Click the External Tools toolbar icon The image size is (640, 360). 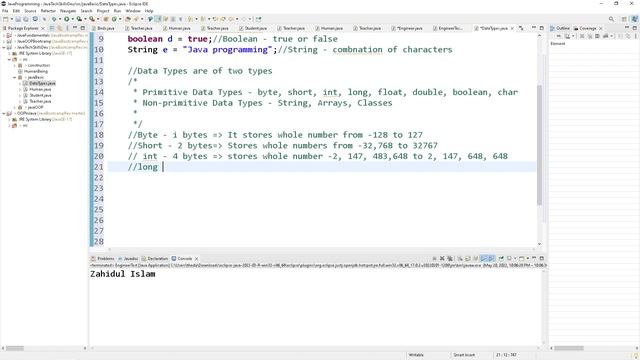[92, 19]
